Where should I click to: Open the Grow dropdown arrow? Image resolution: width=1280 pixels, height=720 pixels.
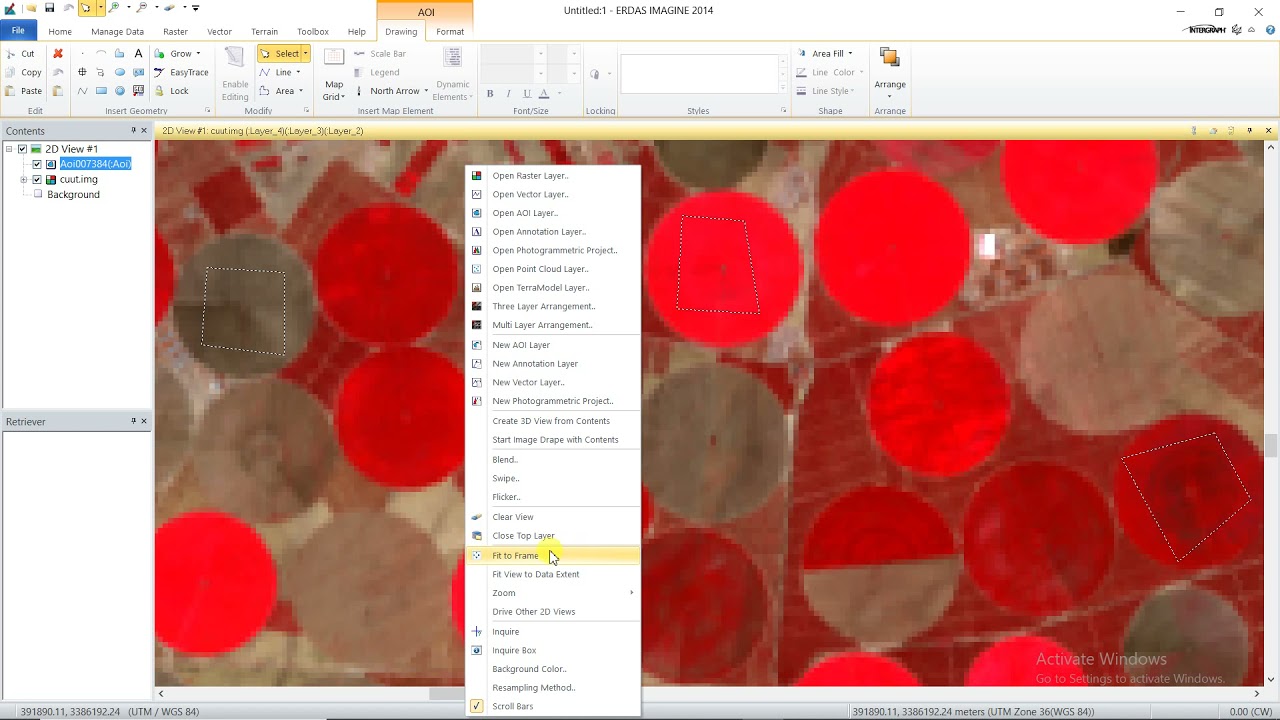[198, 54]
